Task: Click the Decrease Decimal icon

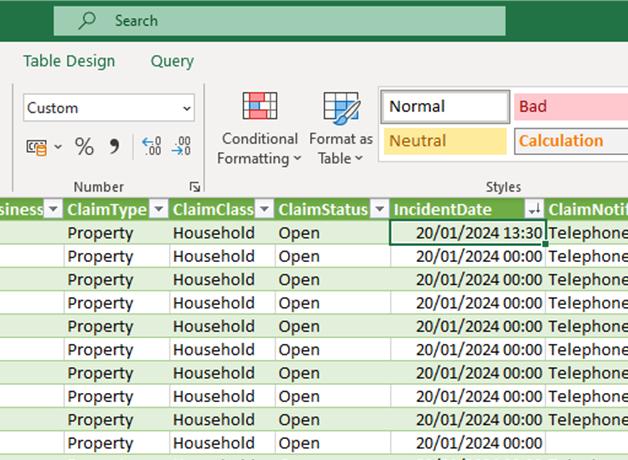Action: pos(181,147)
